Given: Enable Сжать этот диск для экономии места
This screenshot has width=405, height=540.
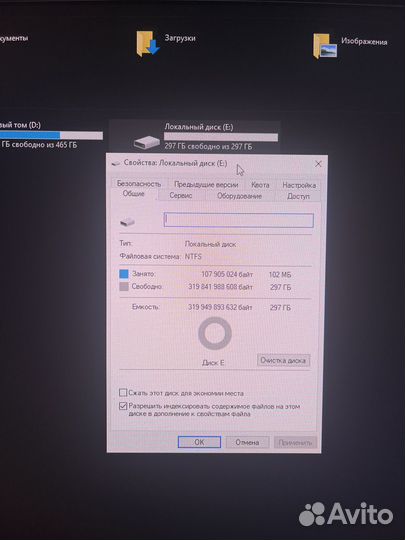Looking at the screenshot, I should [x=123, y=393].
